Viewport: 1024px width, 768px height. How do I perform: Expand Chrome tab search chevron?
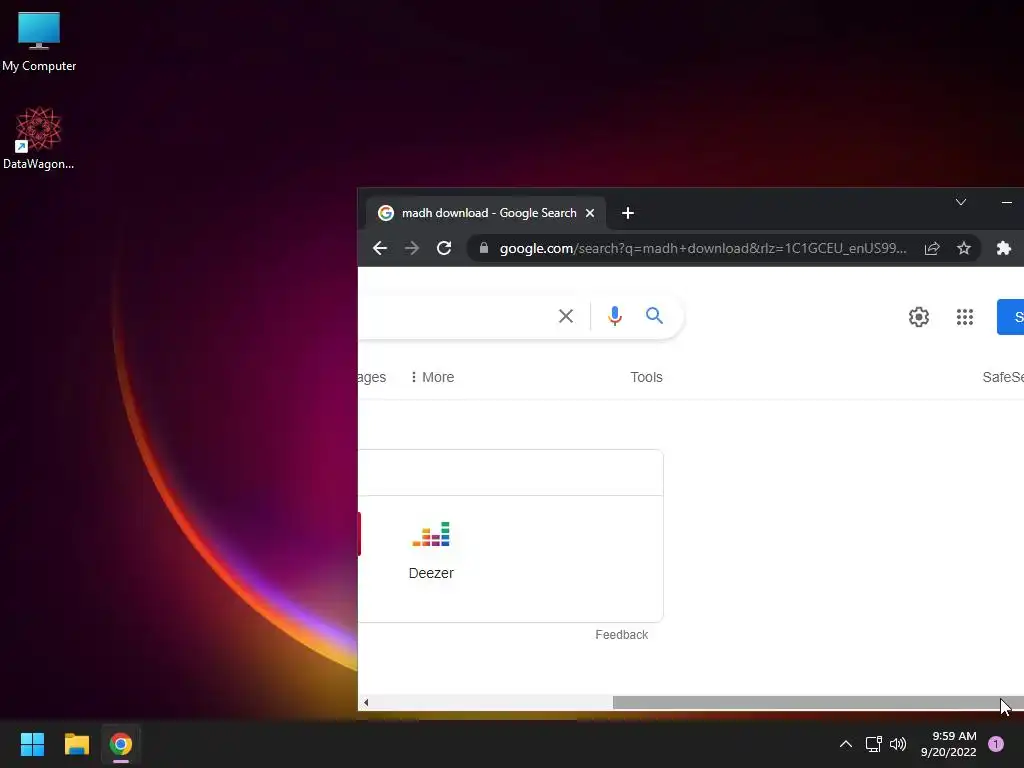point(961,202)
